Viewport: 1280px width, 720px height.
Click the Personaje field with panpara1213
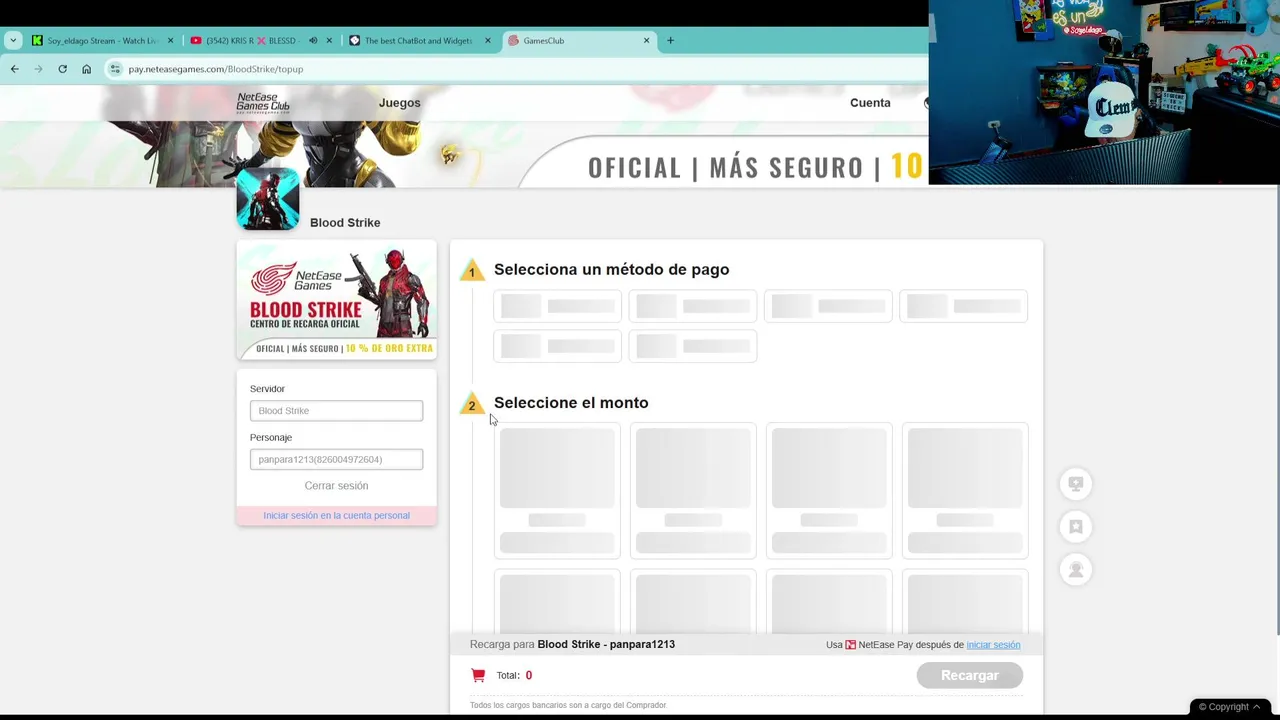pos(336,460)
